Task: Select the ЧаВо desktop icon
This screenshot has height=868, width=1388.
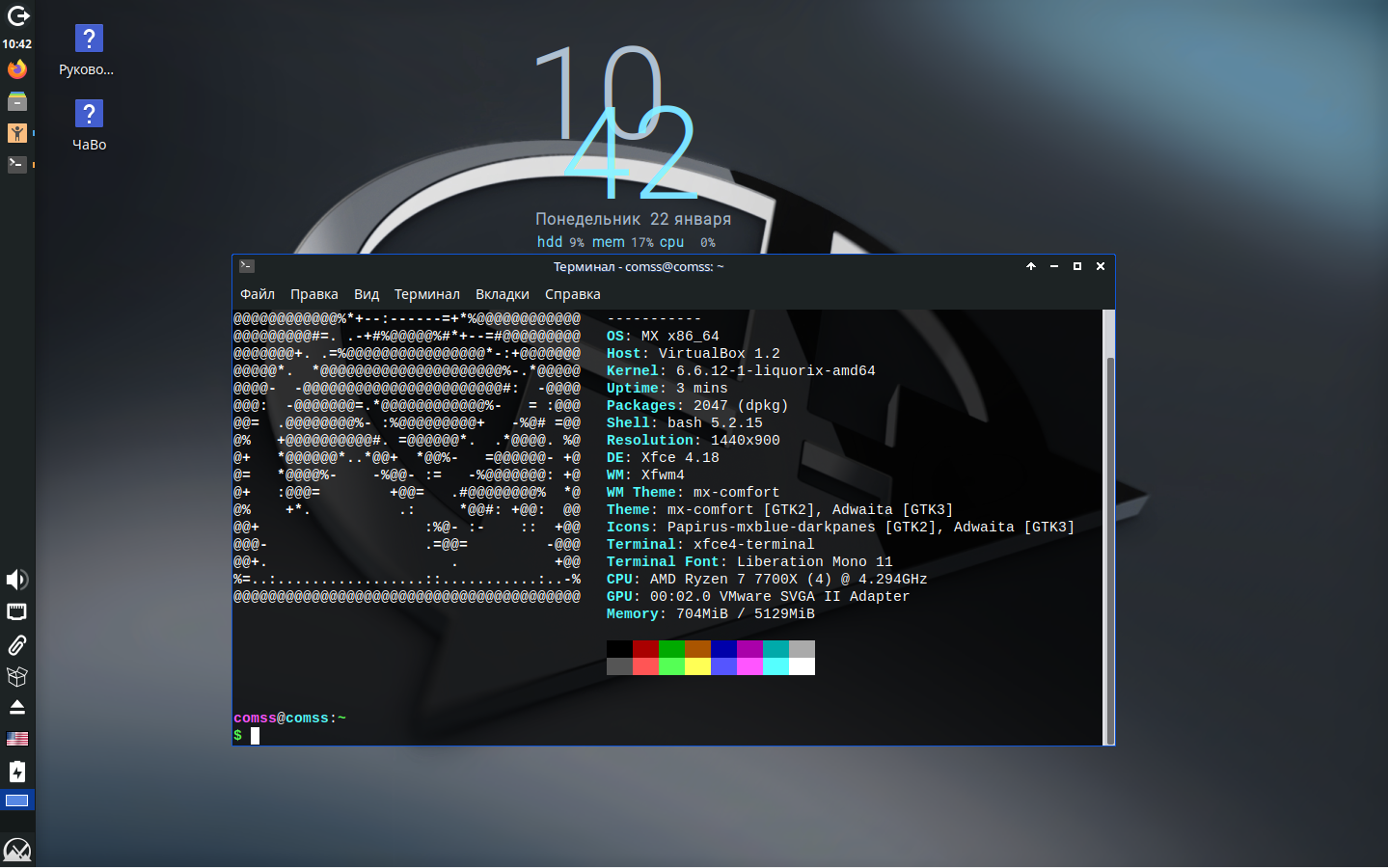Action: pos(89,126)
